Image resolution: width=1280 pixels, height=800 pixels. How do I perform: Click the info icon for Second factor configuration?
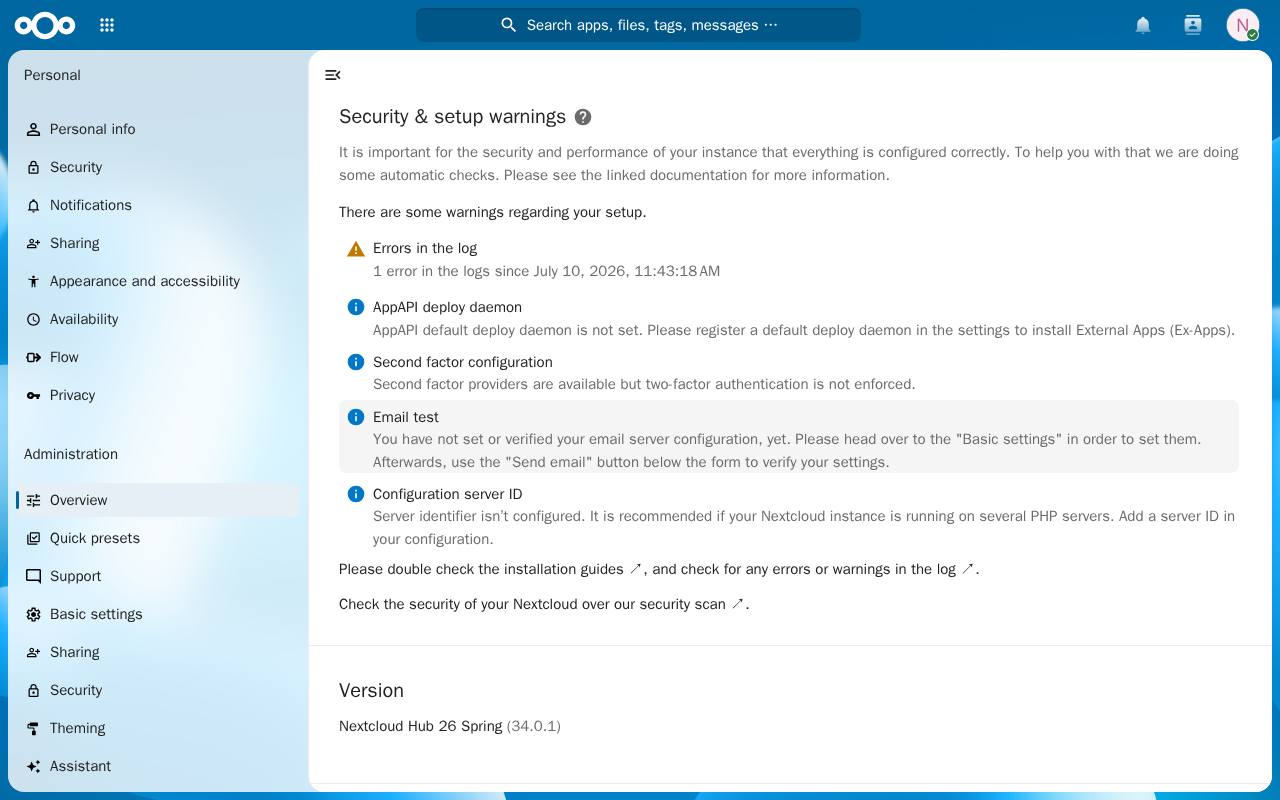[356, 362]
